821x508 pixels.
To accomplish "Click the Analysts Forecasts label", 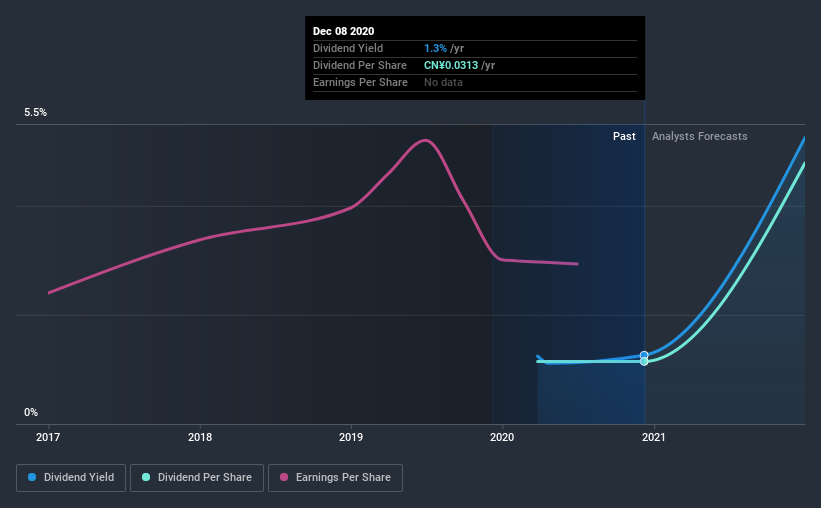I will (699, 136).
